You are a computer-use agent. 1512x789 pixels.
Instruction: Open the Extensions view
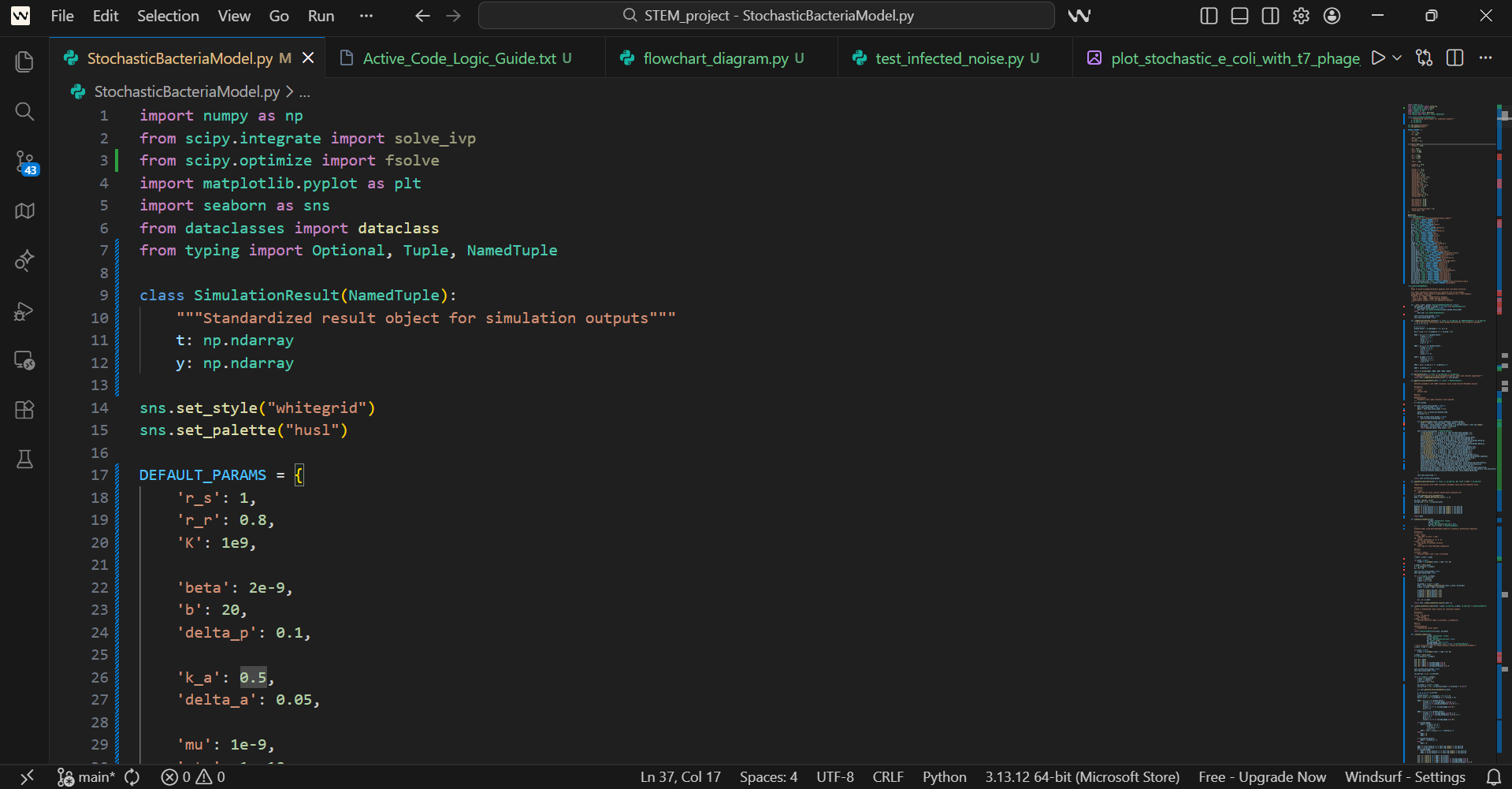tap(24, 409)
